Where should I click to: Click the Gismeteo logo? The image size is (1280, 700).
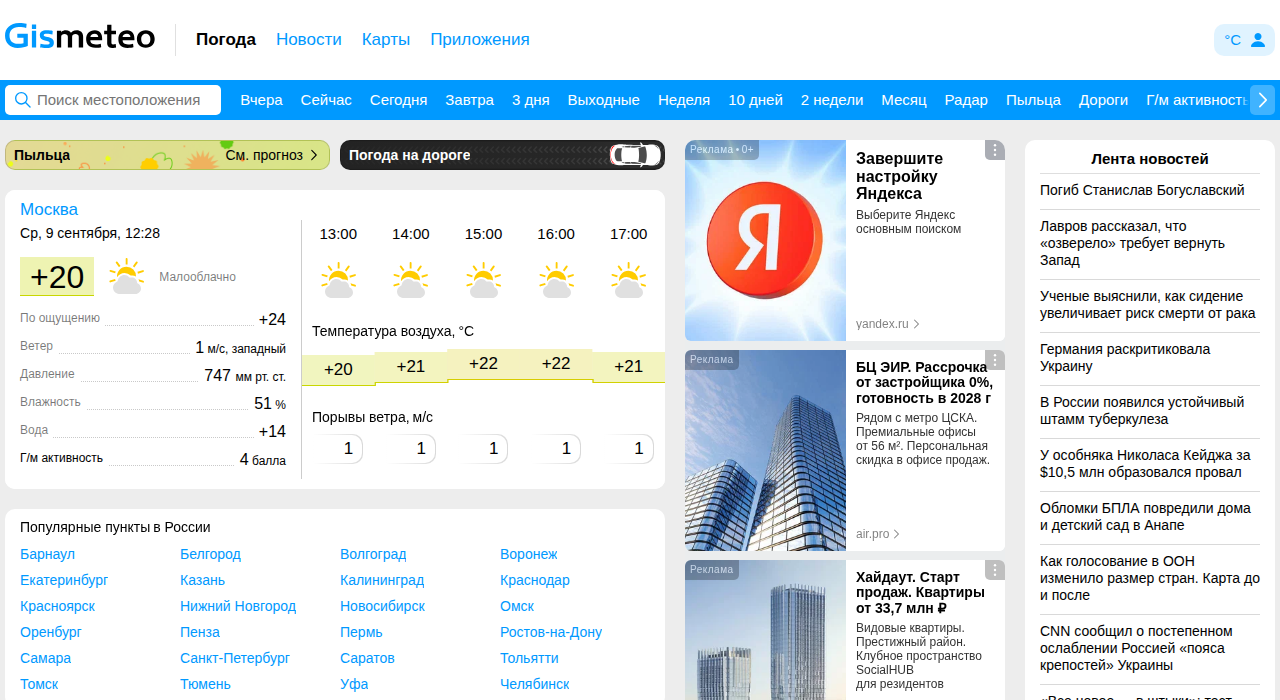pos(80,38)
